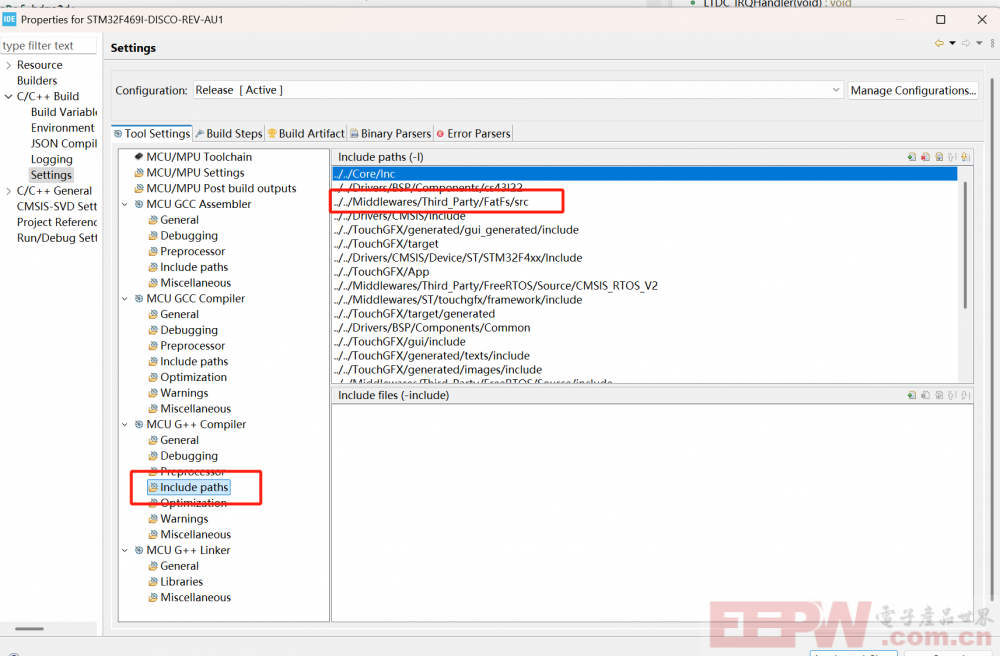Open the view menu dots in Settings header
Screen dimensions: 1000x656
(992, 43)
